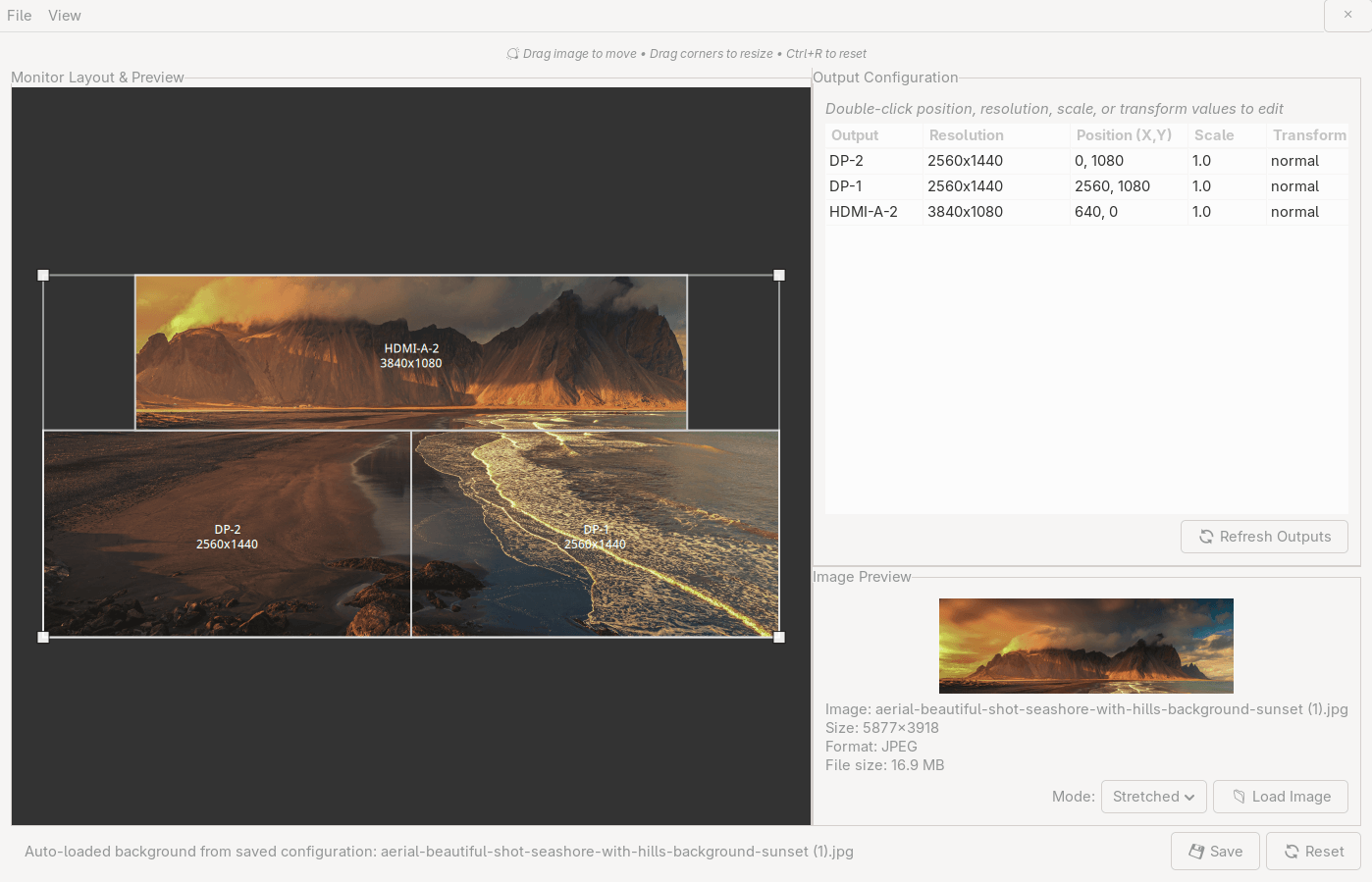The height and width of the screenshot is (882, 1372).
Task: Click the top-left resize handle of the image
Action: [x=43, y=276]
